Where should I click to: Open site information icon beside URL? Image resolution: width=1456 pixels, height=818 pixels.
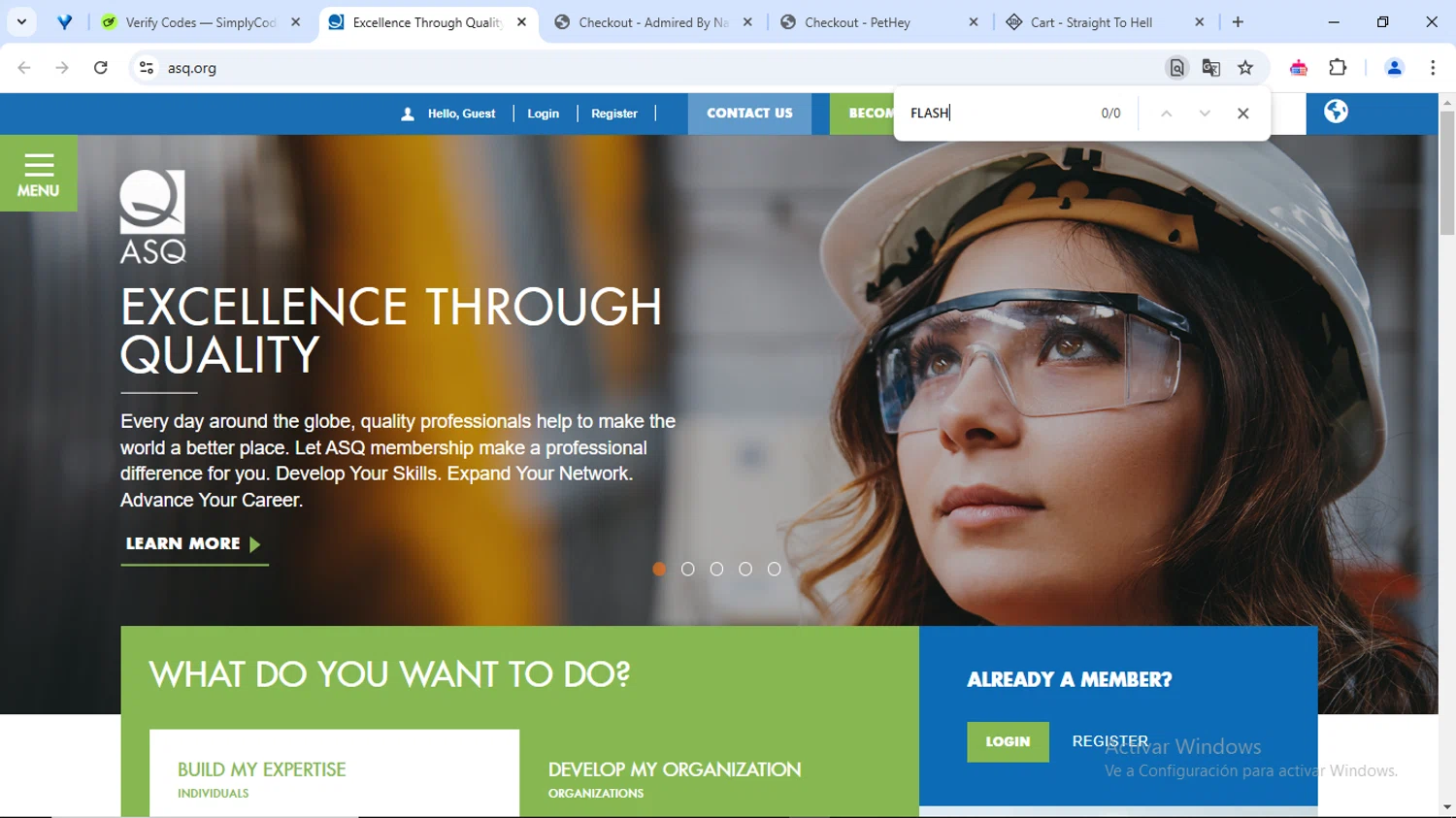pyautogui.click(x=147, y=68)
